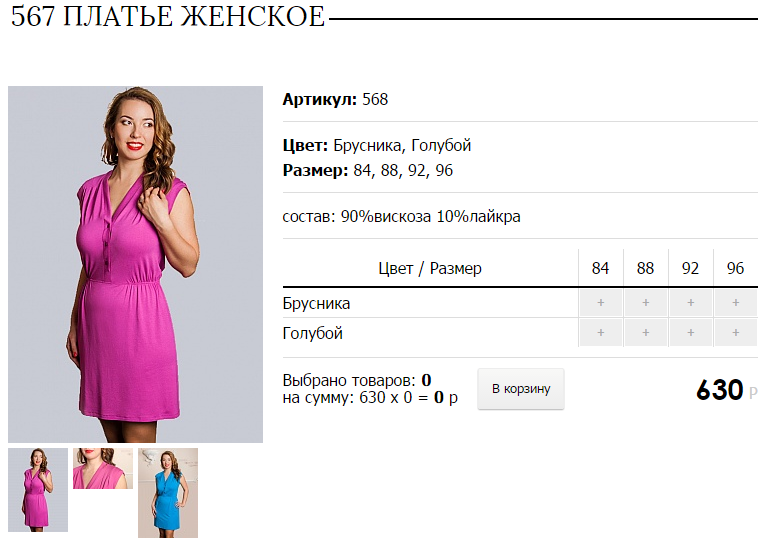Click the size 96 column header
767x544 pixels.
736,268
